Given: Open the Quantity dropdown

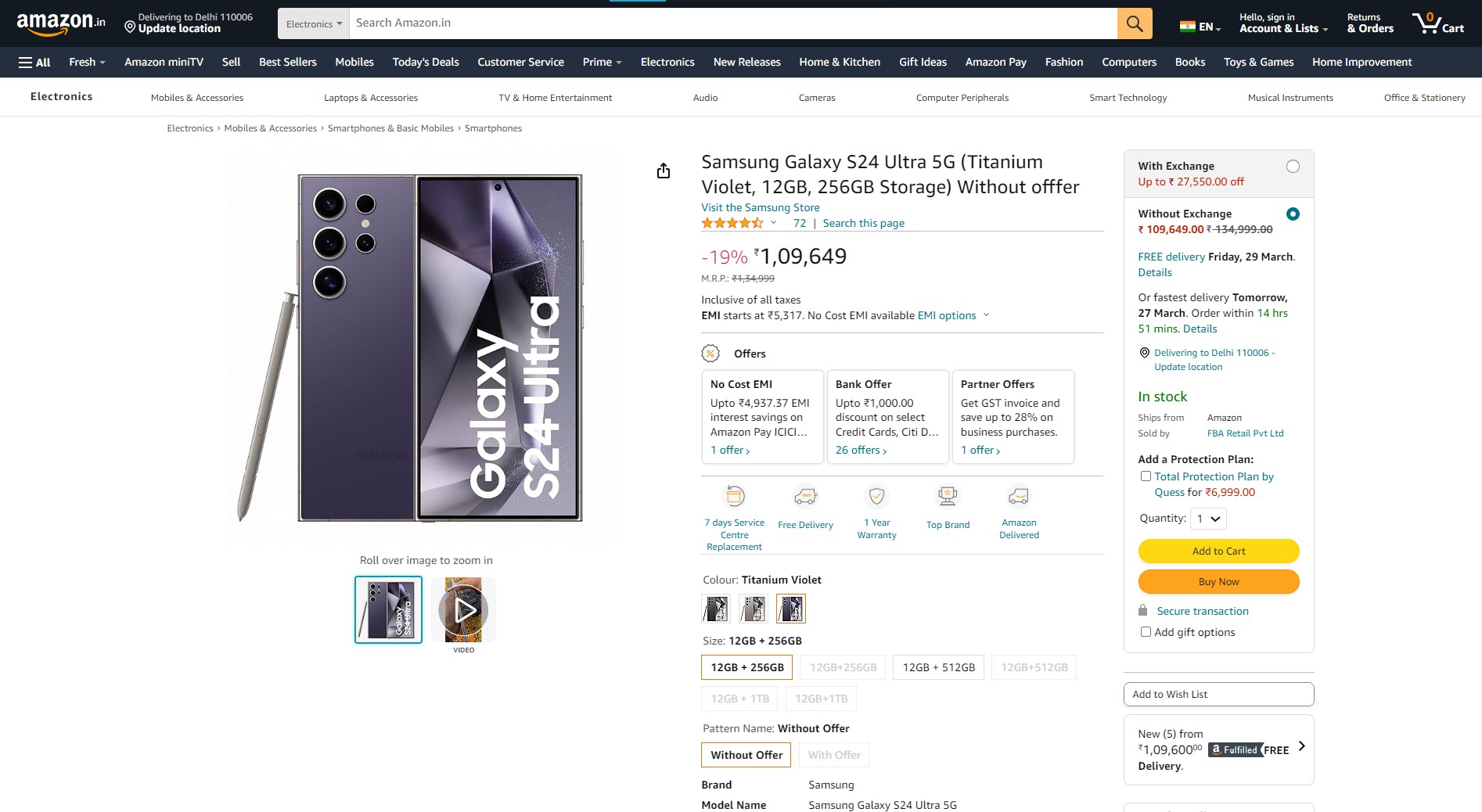Looking at the screenshot, I should [x=1207, y=519].
